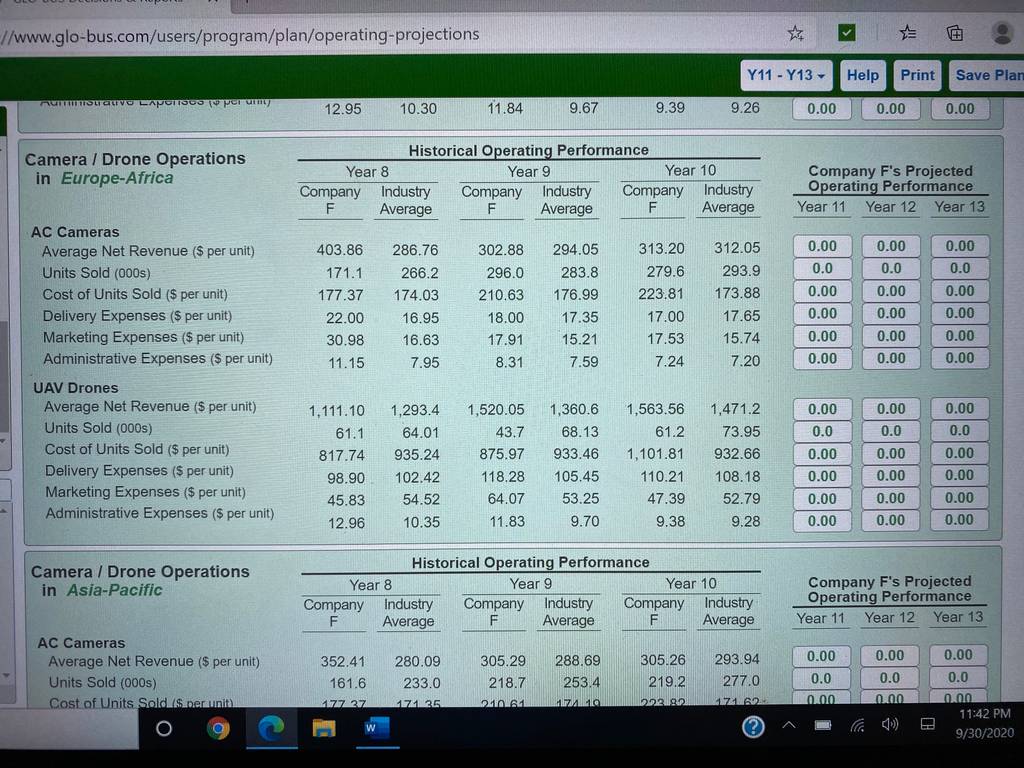Select Year 13 UAV Drones Units Sold field, Europe-Africa
The width and height of the screenshot is (1024, 768).
tap(959, 431)
